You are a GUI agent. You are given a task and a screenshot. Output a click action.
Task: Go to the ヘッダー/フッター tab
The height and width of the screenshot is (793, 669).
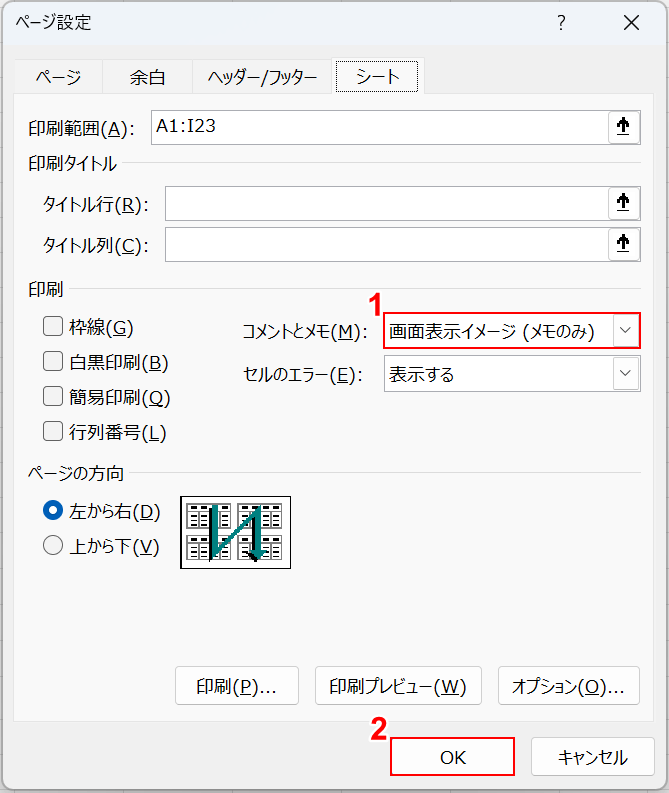pos(262,77)
